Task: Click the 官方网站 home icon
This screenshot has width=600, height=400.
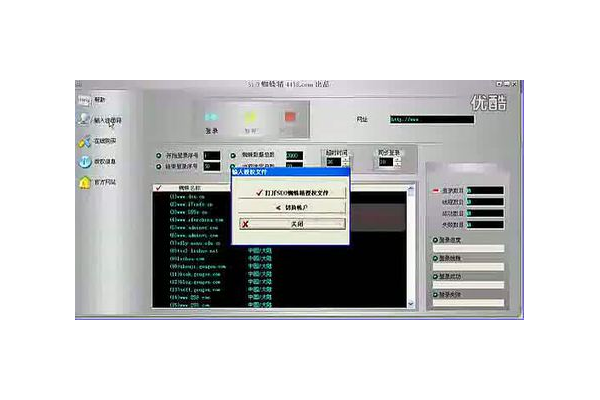Action: [x=85, y=183]
